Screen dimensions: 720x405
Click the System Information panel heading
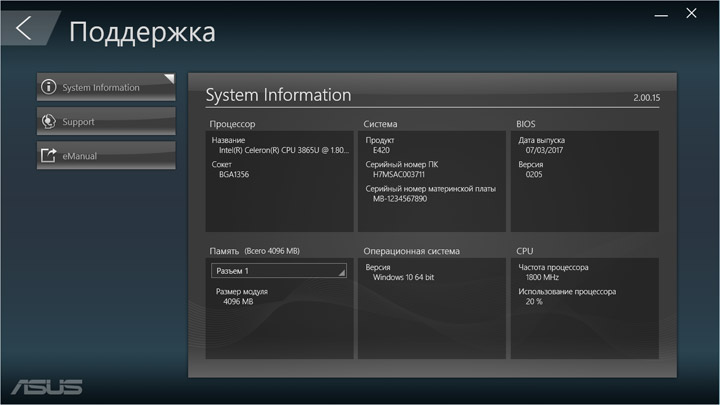[x=278, y=95]
